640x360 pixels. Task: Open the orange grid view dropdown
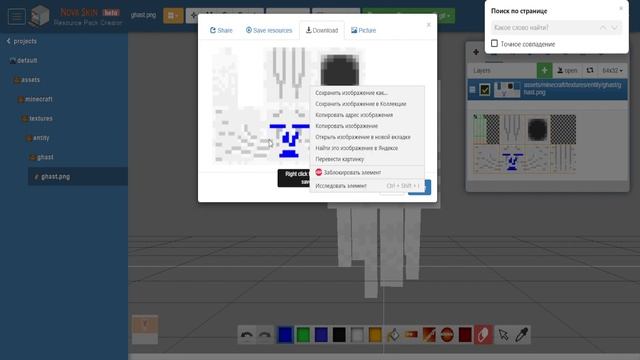173,16
